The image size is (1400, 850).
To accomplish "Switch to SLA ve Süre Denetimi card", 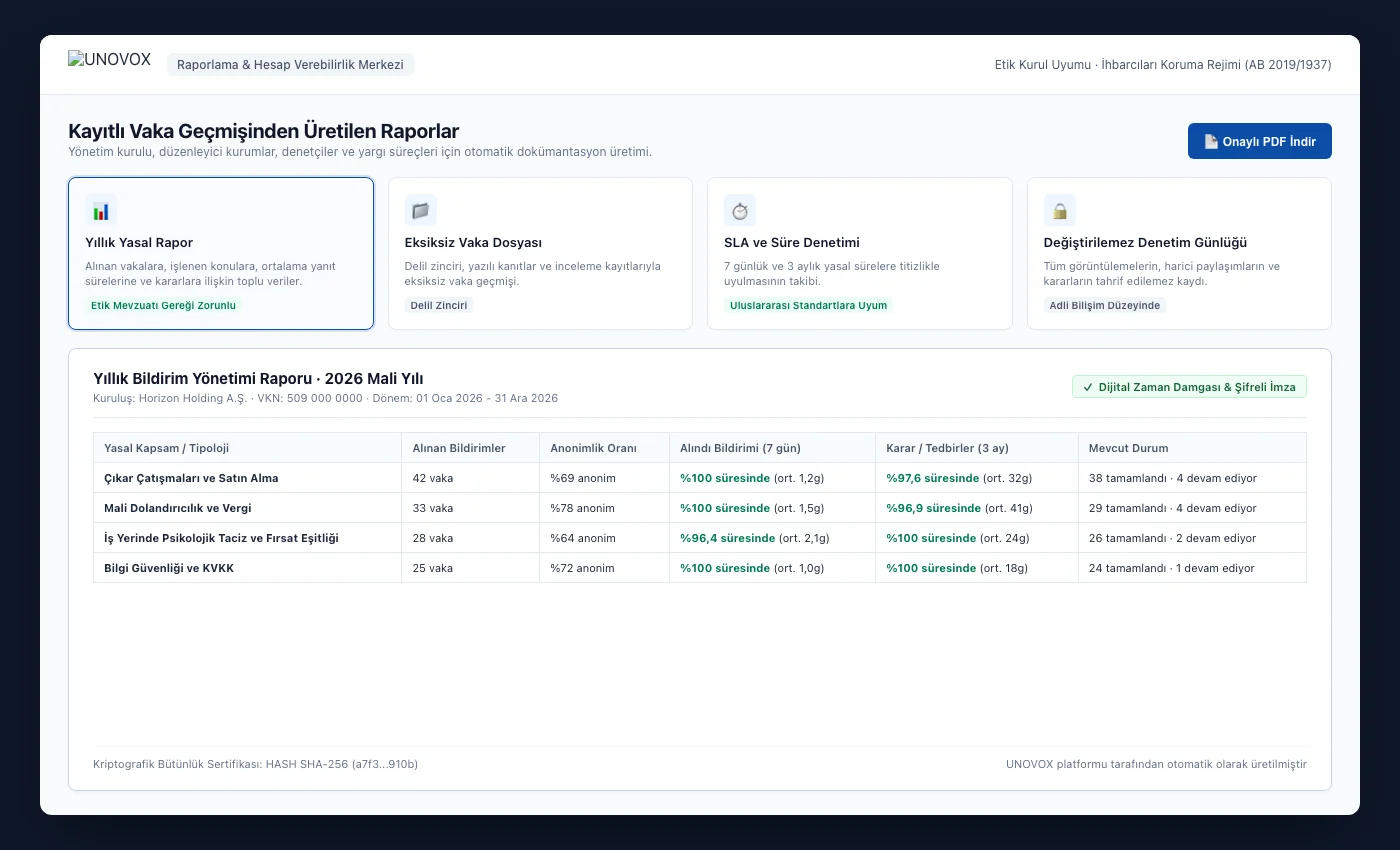I will pyautogui.click(x=860, y=253).
